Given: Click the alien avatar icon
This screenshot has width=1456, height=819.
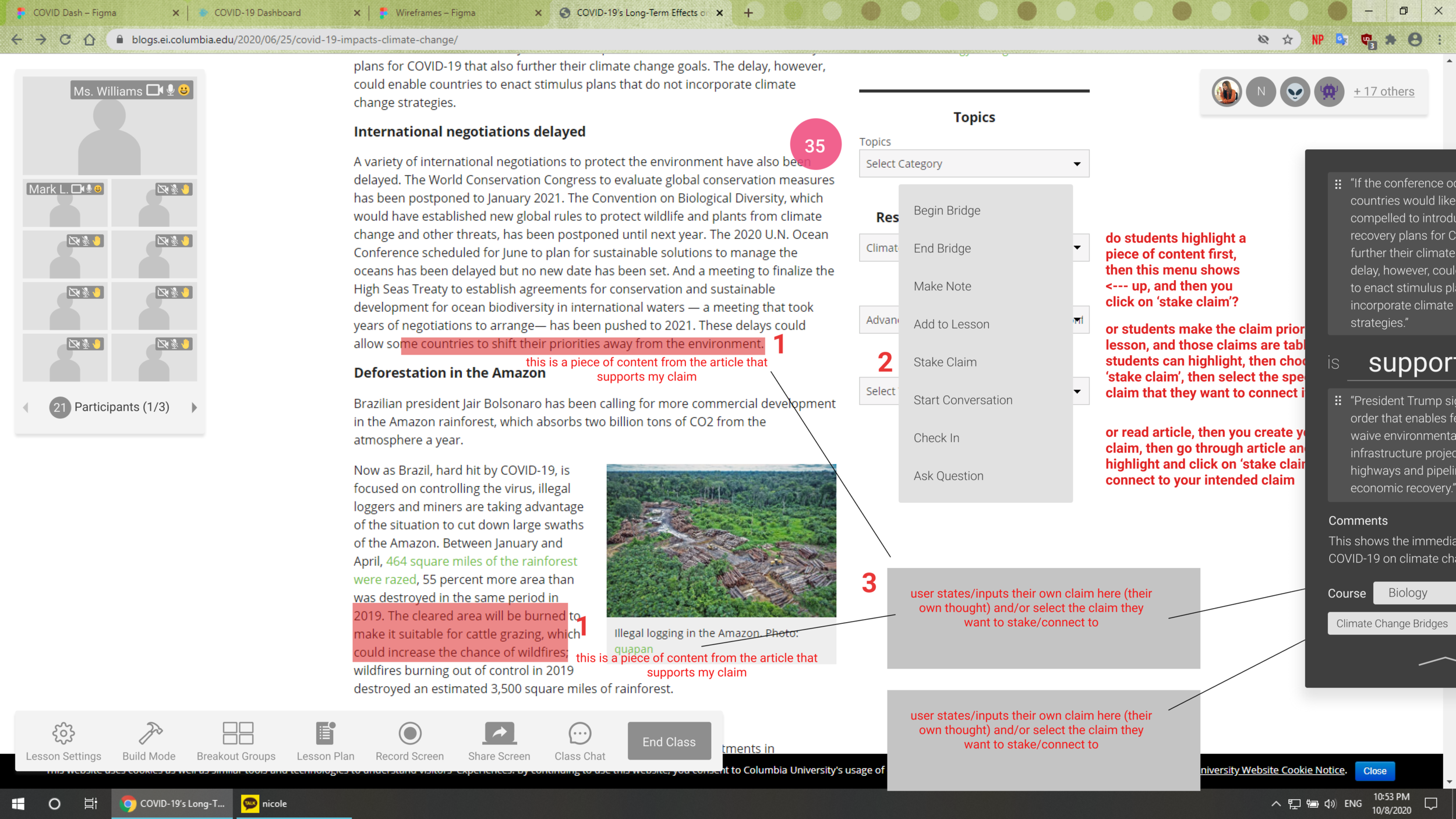Looking at the screenshot, I should (x=1295, y=91).
